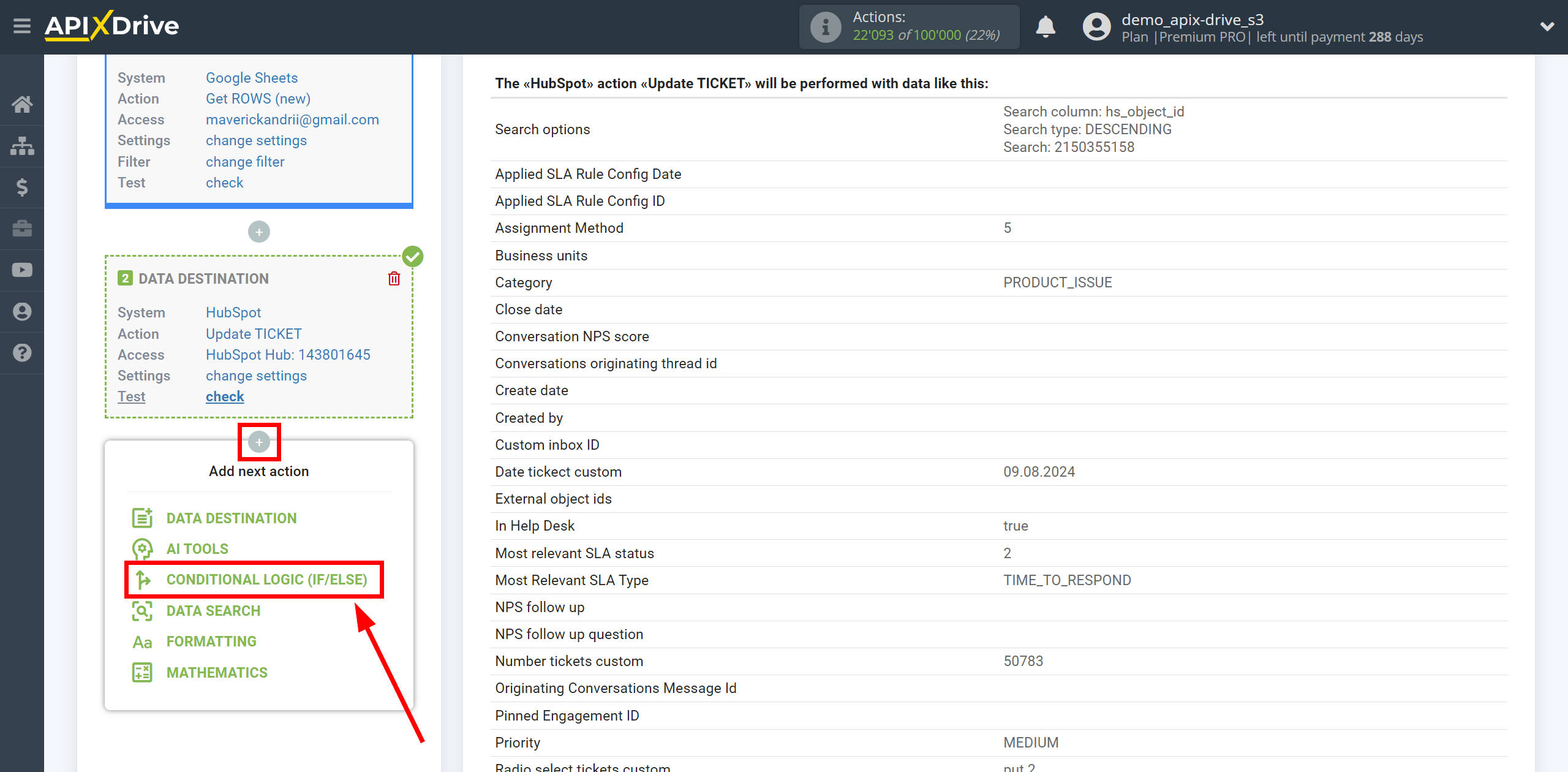Click the Mathematics calculator icon
Viewport: 1568px width, 772px height.
[142, 672]
